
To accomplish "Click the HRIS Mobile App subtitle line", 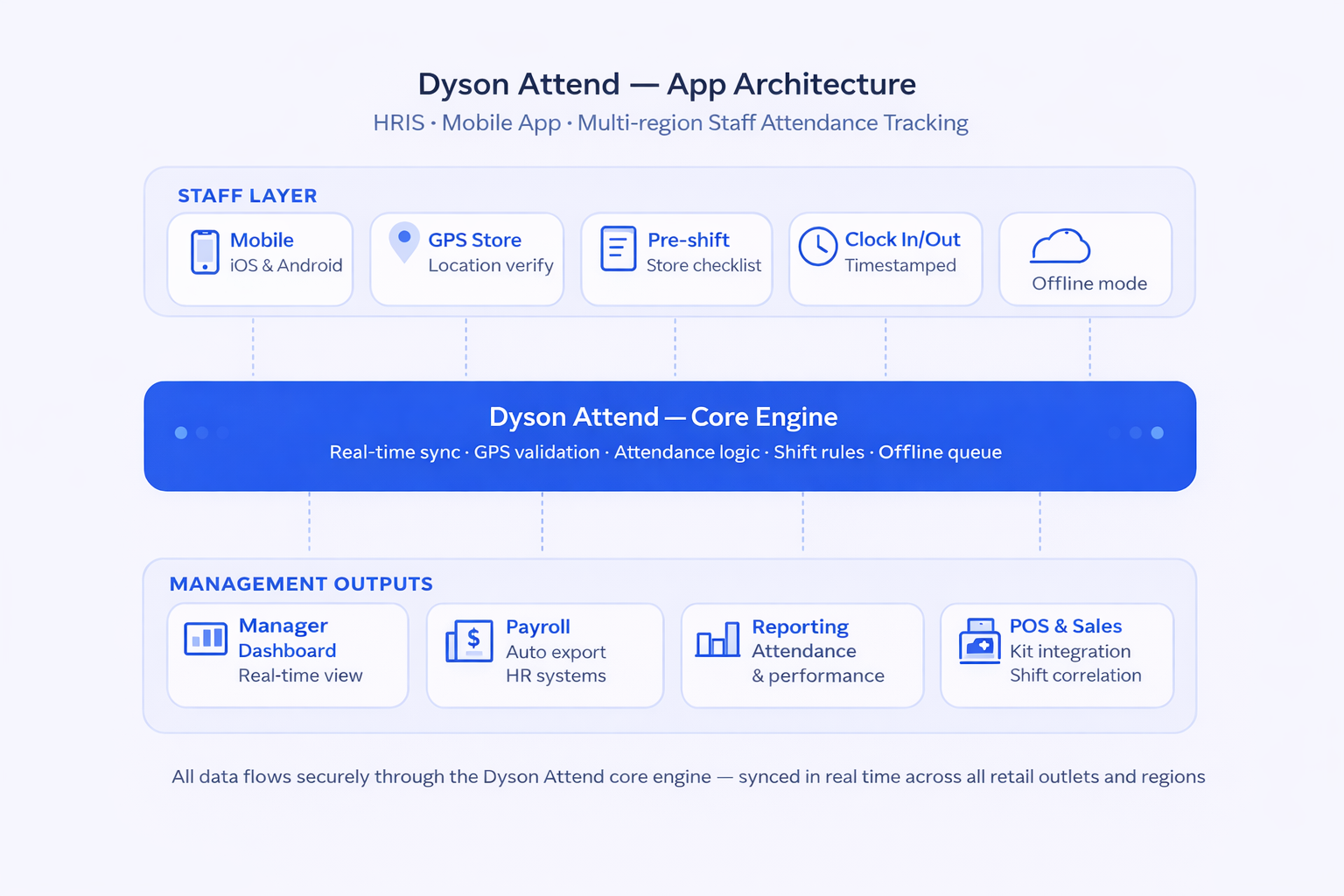I will point(670,122).
